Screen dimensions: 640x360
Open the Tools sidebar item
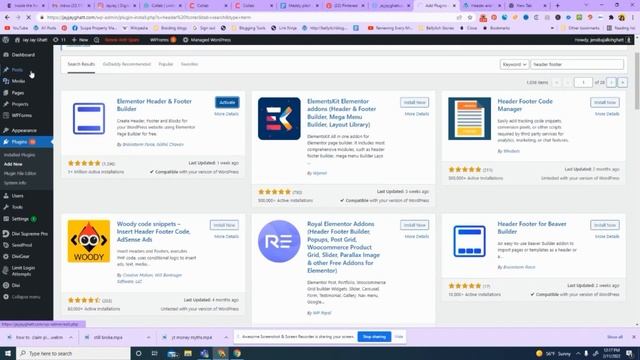click(x=17, y=207)
